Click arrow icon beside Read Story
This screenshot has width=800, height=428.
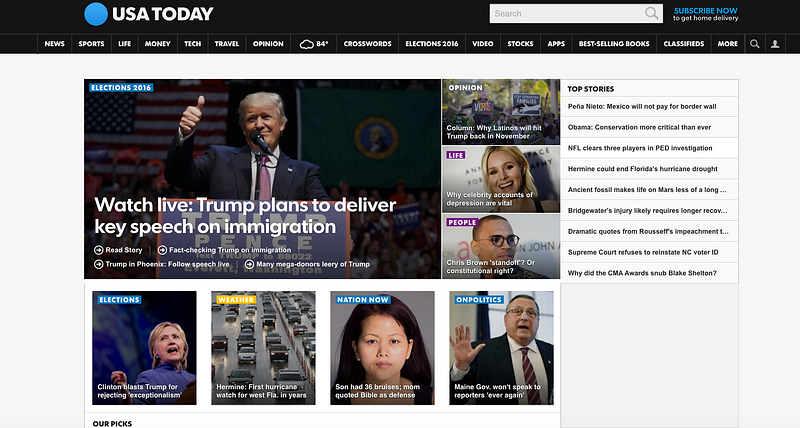tap(98, 250)
